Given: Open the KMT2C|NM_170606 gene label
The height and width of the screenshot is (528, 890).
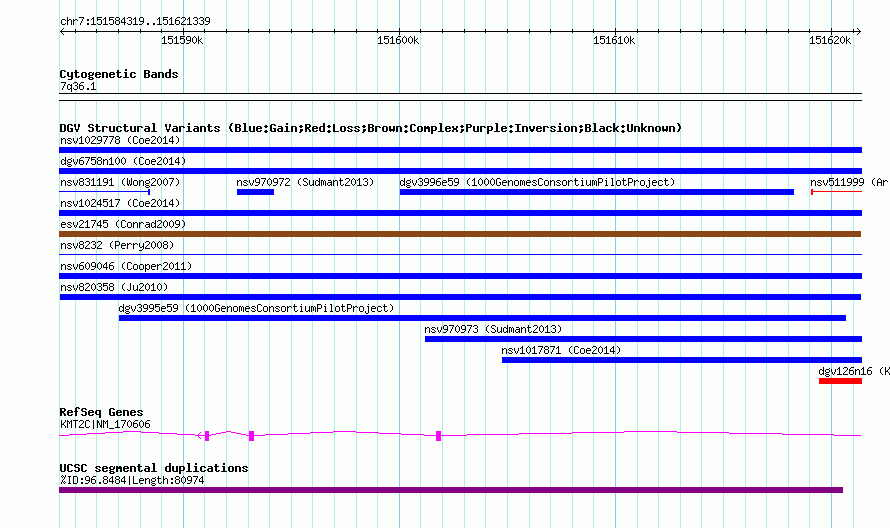Looking at the screenshot, I should point(105,425).
